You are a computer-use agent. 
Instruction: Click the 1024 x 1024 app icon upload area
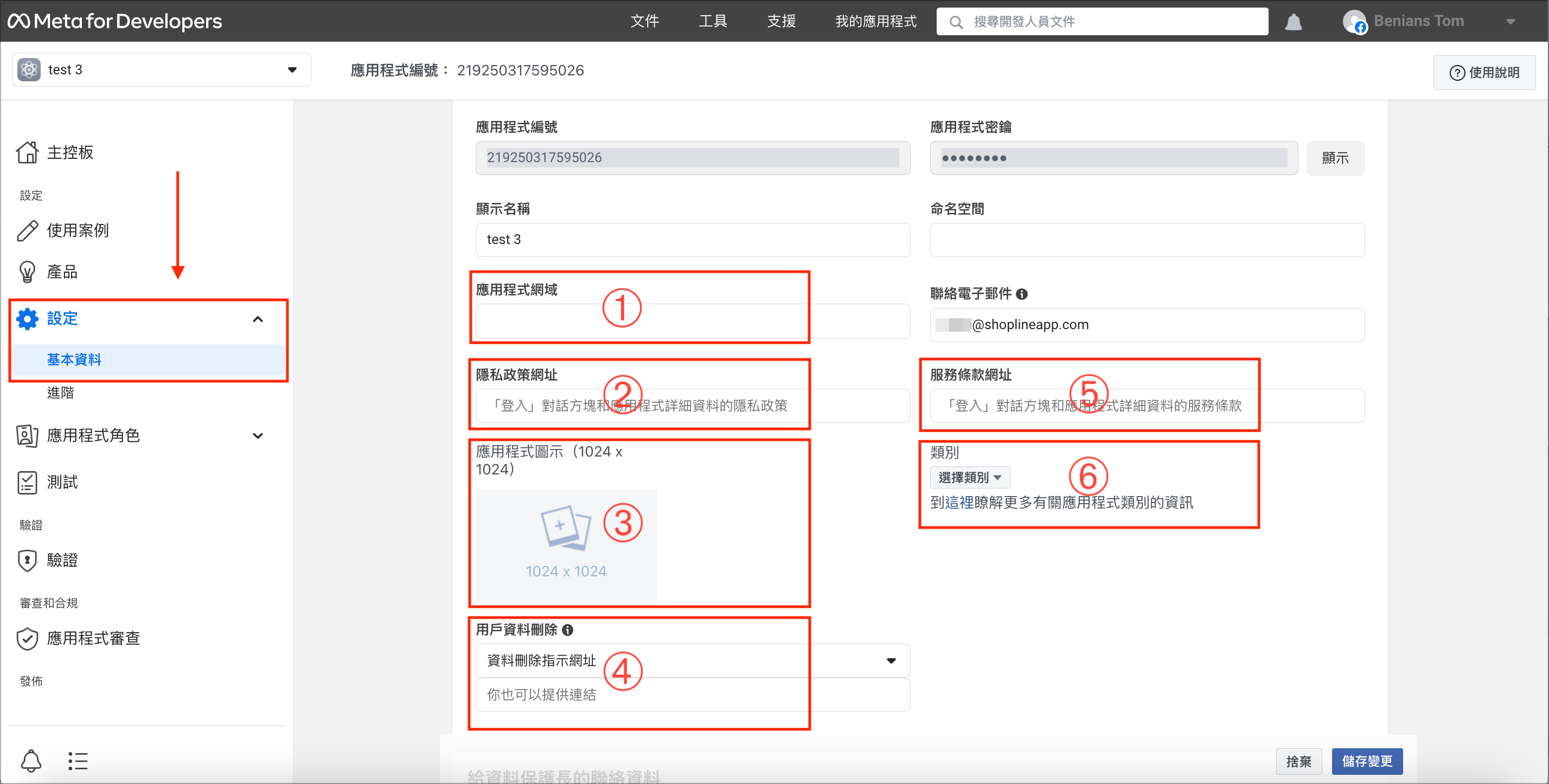coord(566,546)
